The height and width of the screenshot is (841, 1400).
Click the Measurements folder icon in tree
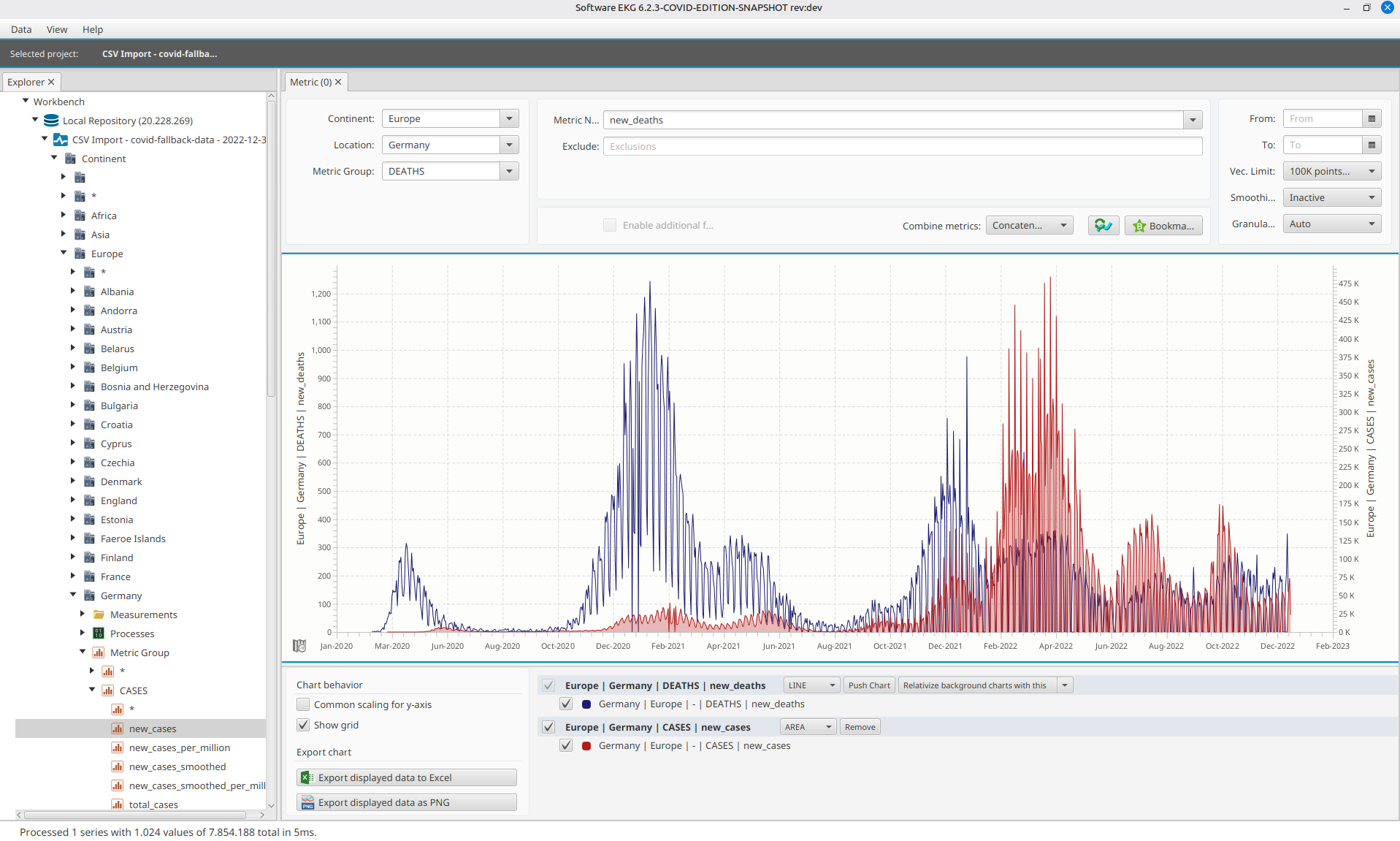(x=99, y=614)
